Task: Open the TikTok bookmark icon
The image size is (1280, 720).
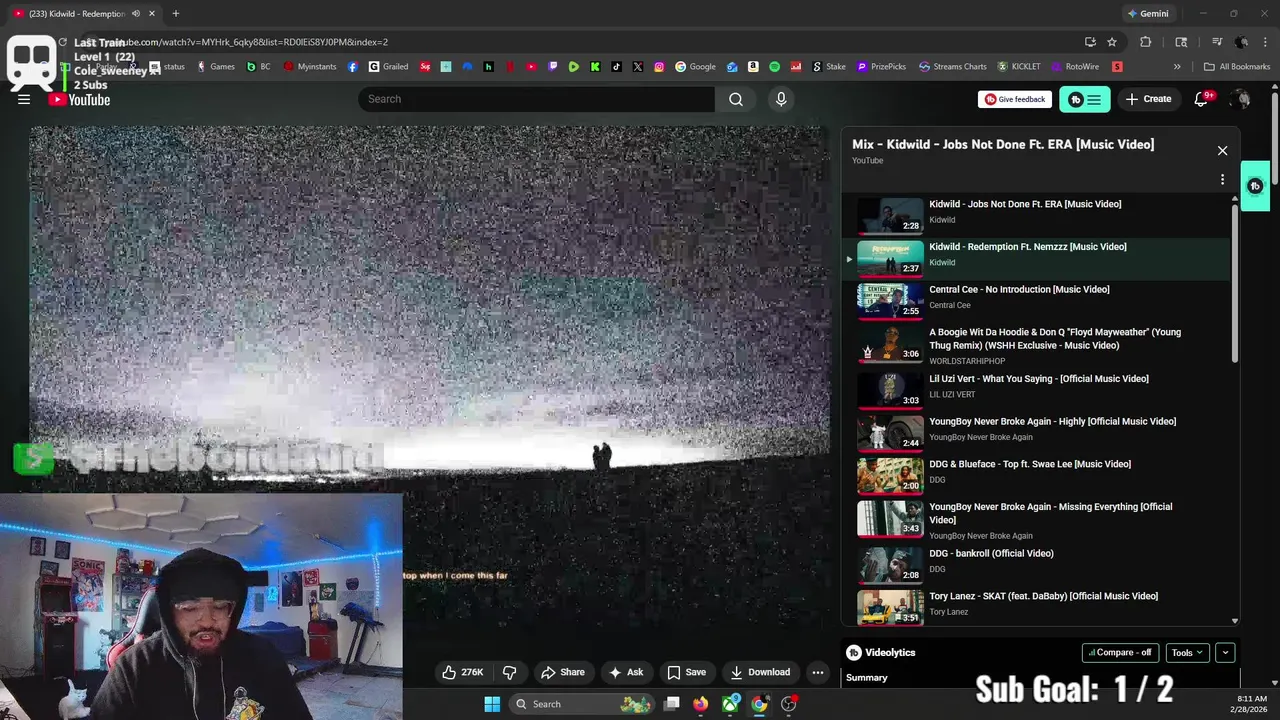Action: [x=616, y=67]
